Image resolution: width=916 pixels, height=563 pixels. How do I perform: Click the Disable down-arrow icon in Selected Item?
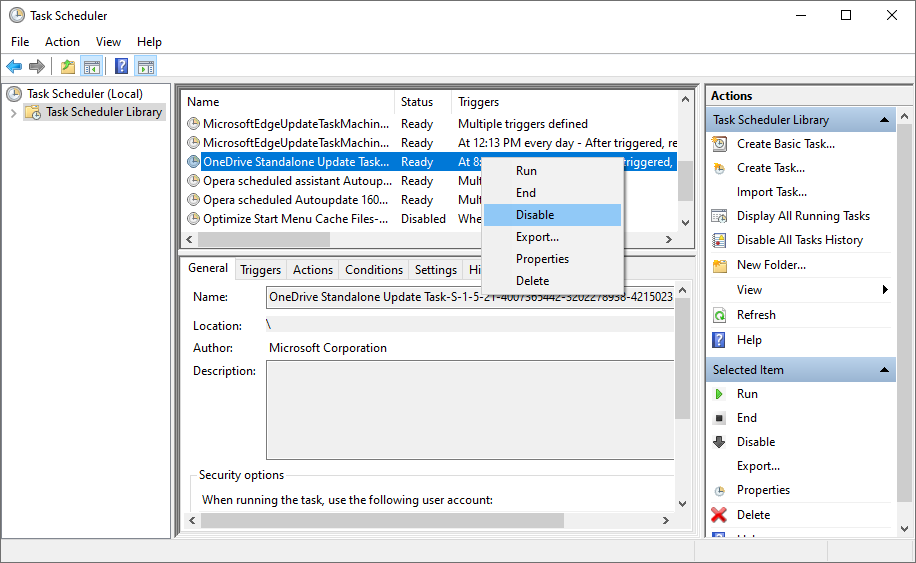coord(720,442)
